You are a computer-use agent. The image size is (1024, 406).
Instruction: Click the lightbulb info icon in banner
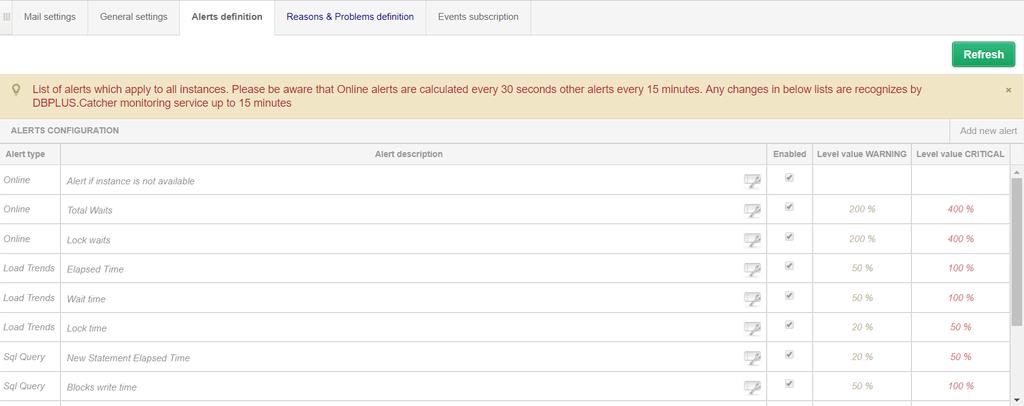[x=16, y=91]
